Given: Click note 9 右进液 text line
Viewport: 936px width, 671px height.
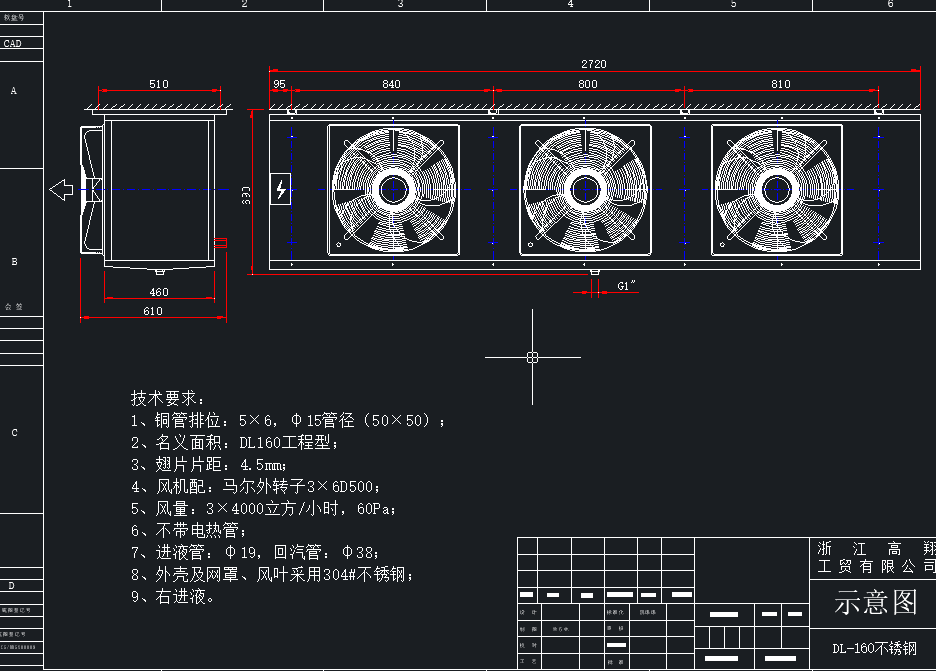Looking at the screenshot, I should tap(173, 597).
